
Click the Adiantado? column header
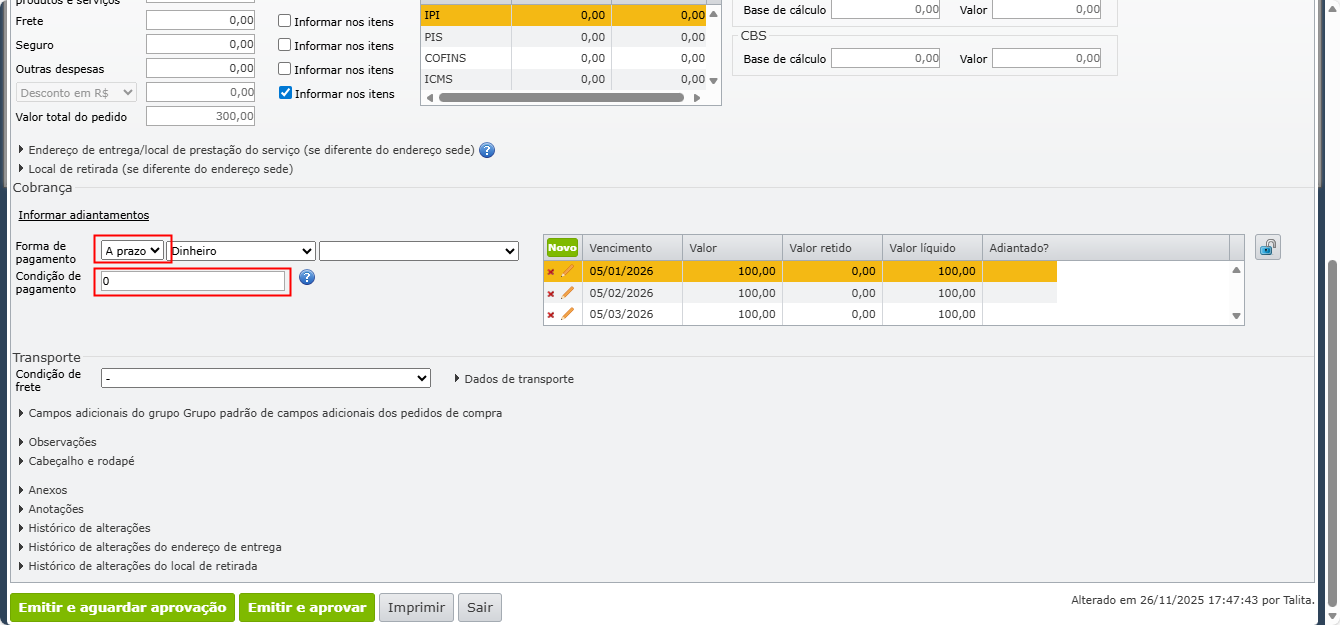(x=1105, y=248)
